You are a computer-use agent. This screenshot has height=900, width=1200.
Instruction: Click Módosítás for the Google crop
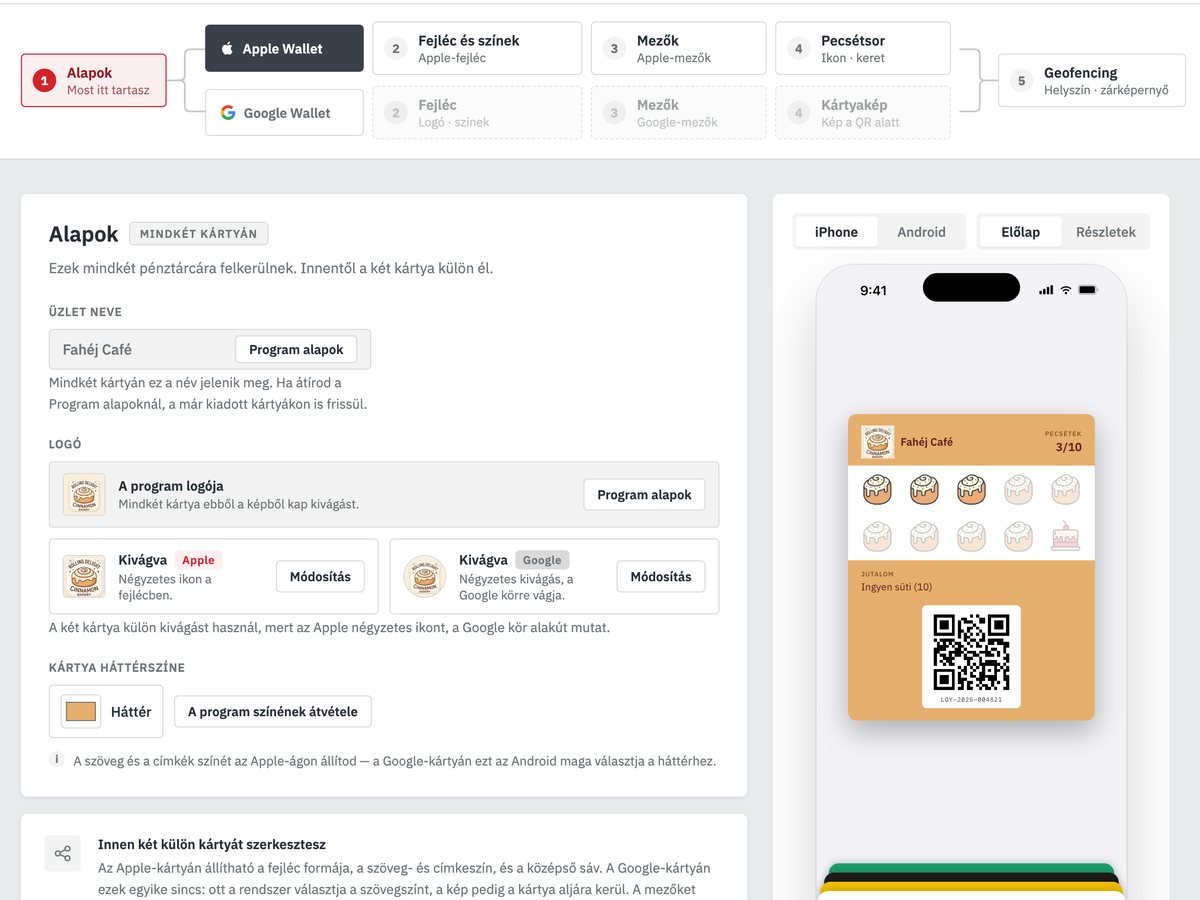(661, 576)
